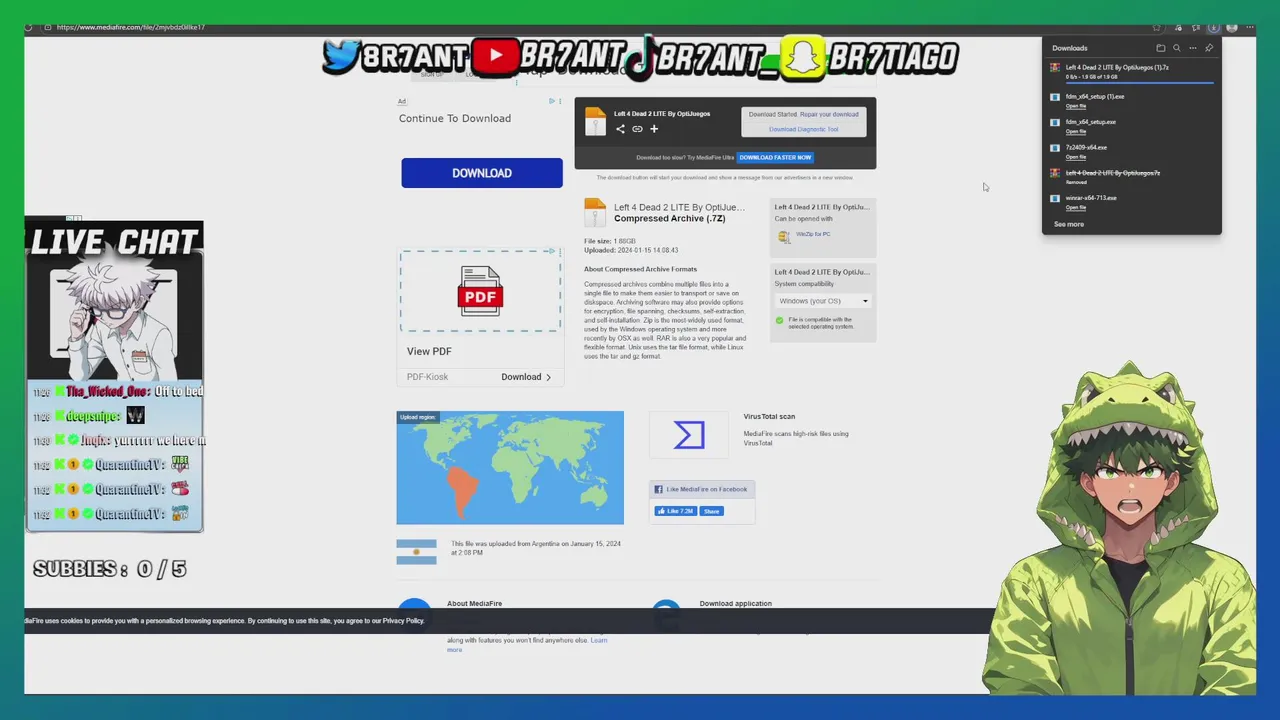Click the upload region world map
1280x720 pixels.
tap(510, 468)
